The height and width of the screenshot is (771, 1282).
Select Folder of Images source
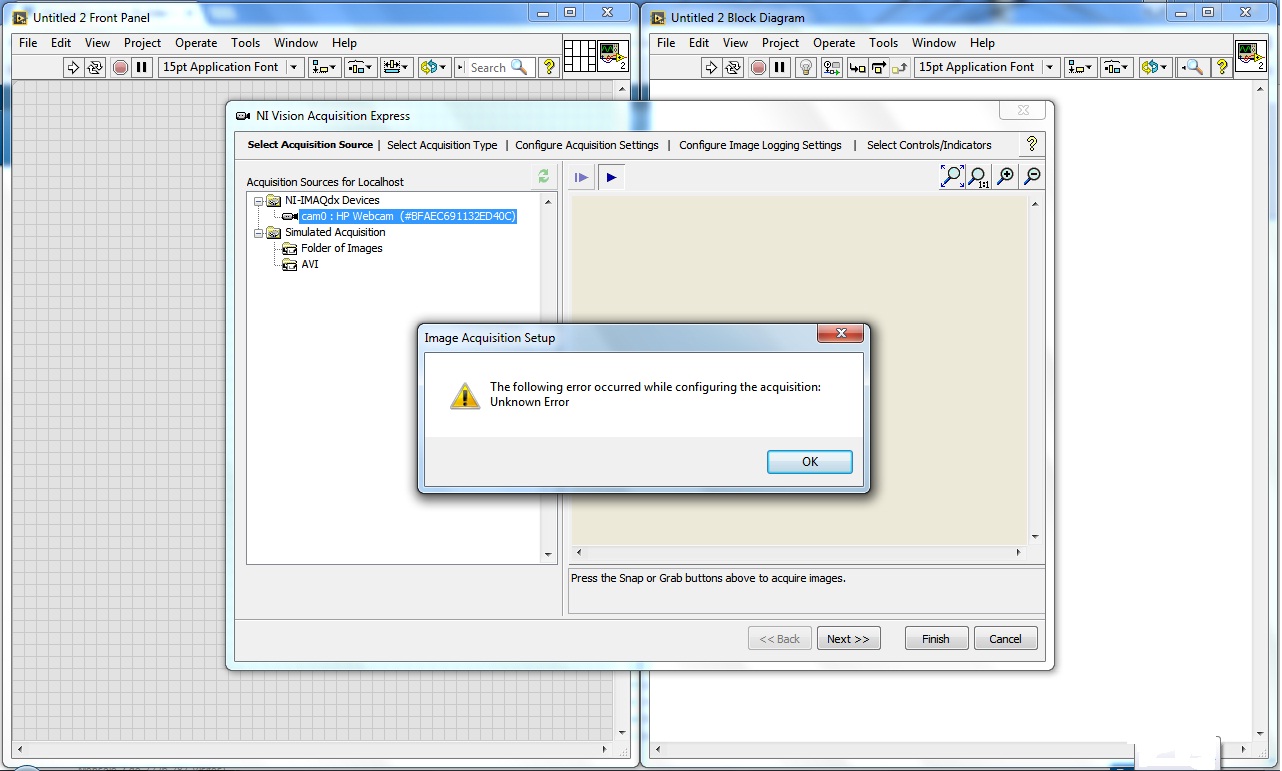pos(341,248)
